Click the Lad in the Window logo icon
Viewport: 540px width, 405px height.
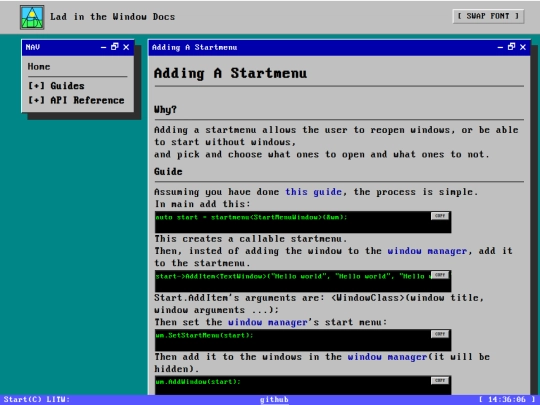click(32, 17)
